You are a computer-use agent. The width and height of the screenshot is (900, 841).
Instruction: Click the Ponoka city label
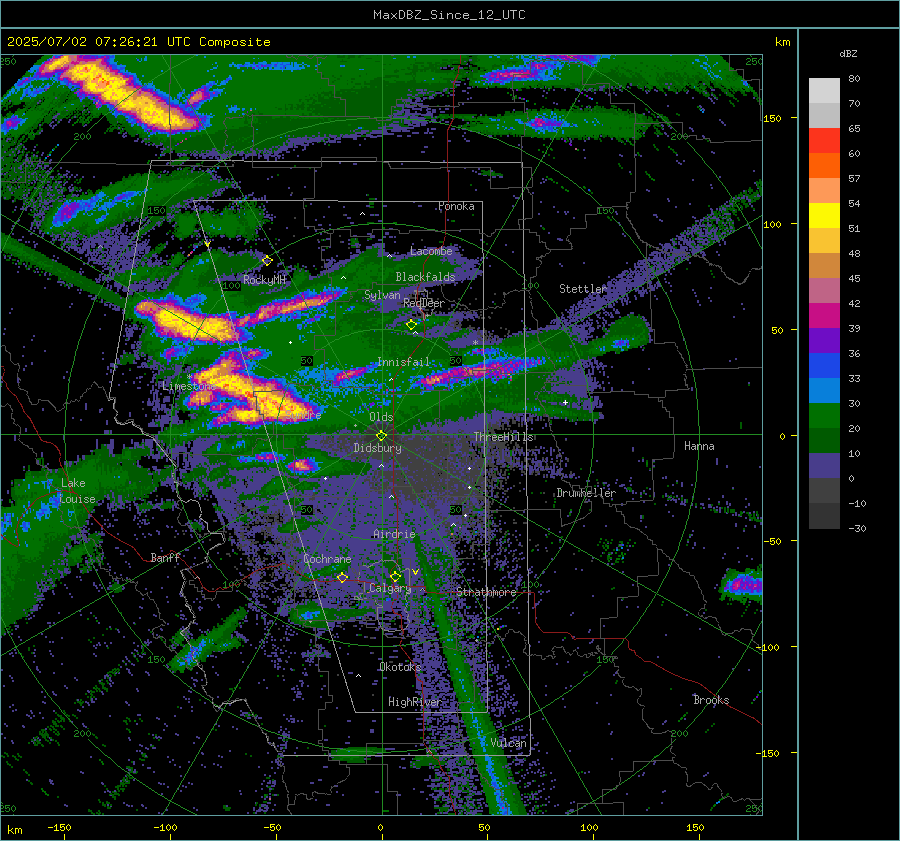[x=456, y=207]
